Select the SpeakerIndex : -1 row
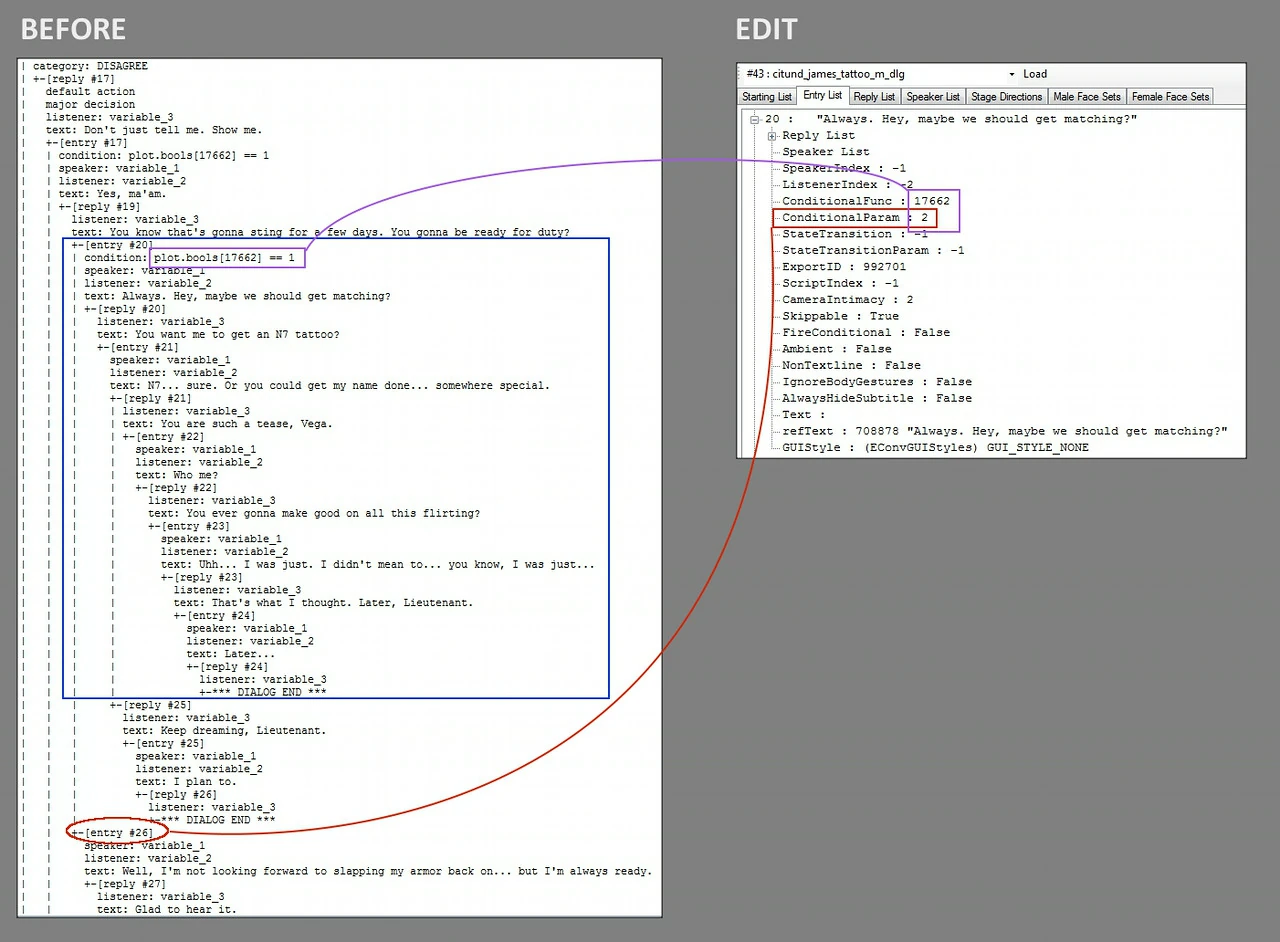The height and width of the screenshot is (942, 1280). pos(844,168)
